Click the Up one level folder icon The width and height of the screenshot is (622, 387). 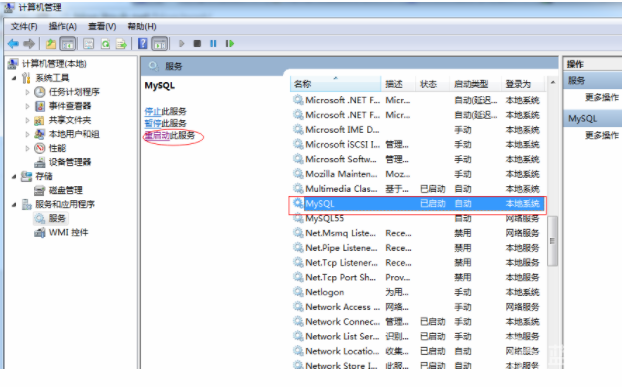(51, 44)
